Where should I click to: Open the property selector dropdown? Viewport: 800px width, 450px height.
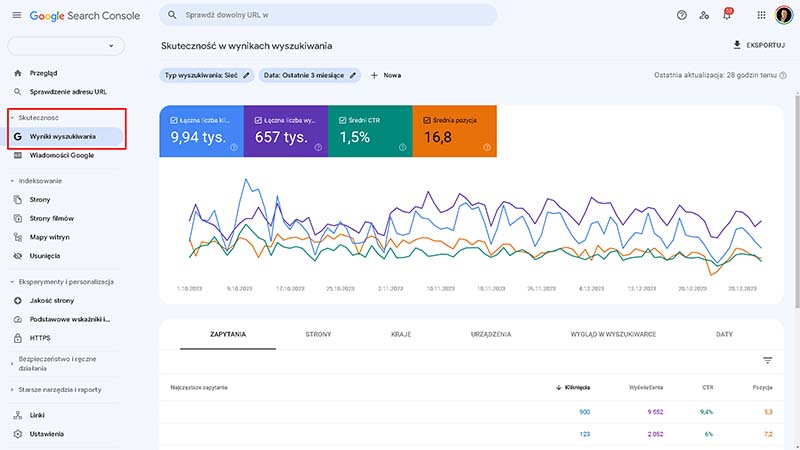pos(66,46)
